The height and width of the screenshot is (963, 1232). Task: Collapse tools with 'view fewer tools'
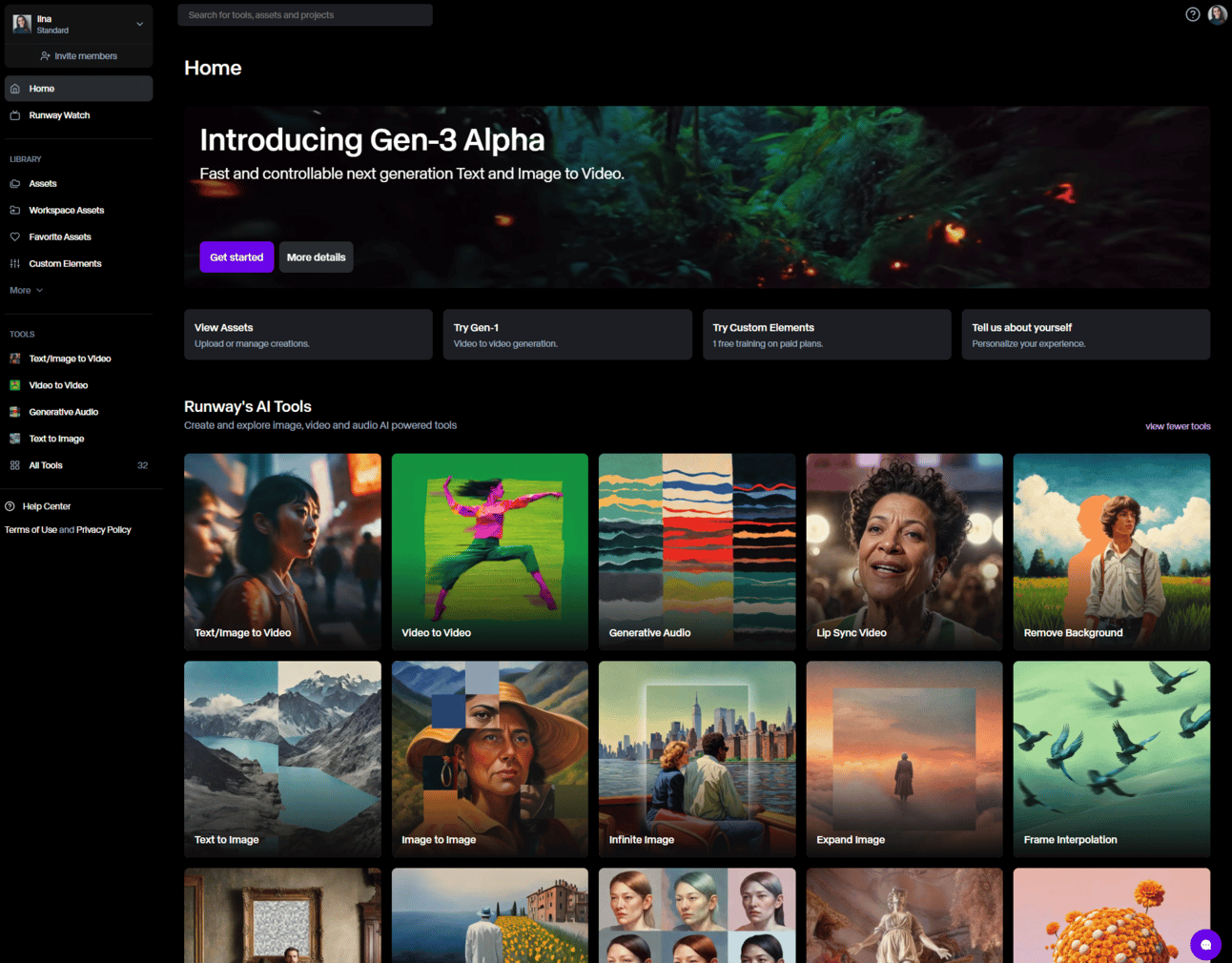coord(1178,426)
